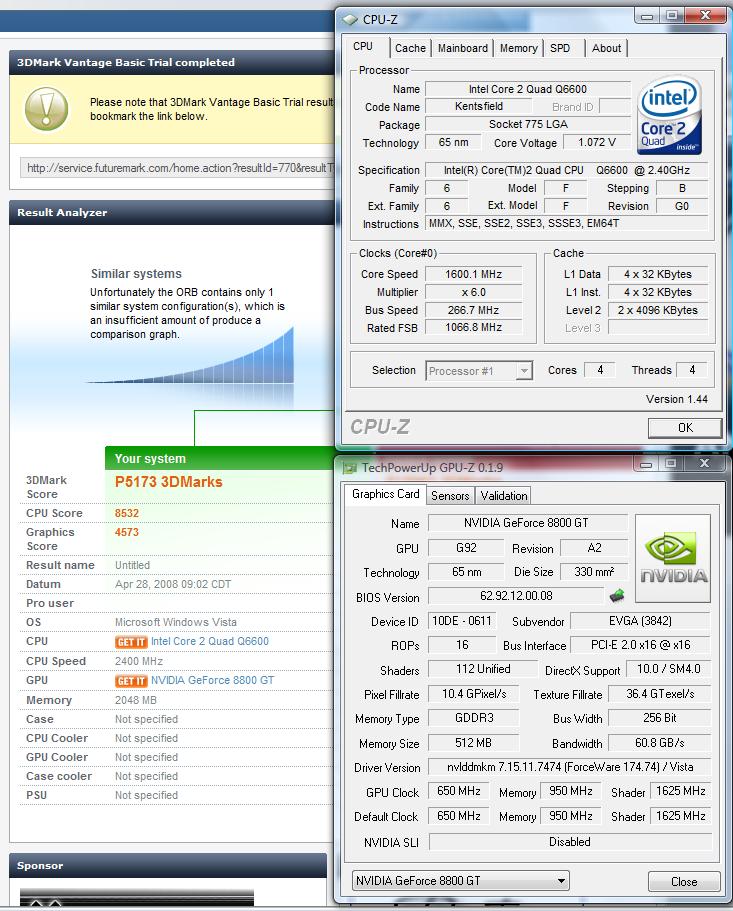Click the Sponsor banner thumbnail
The height and width of the screenshot is (911, 733).
(x=136, y=897)
